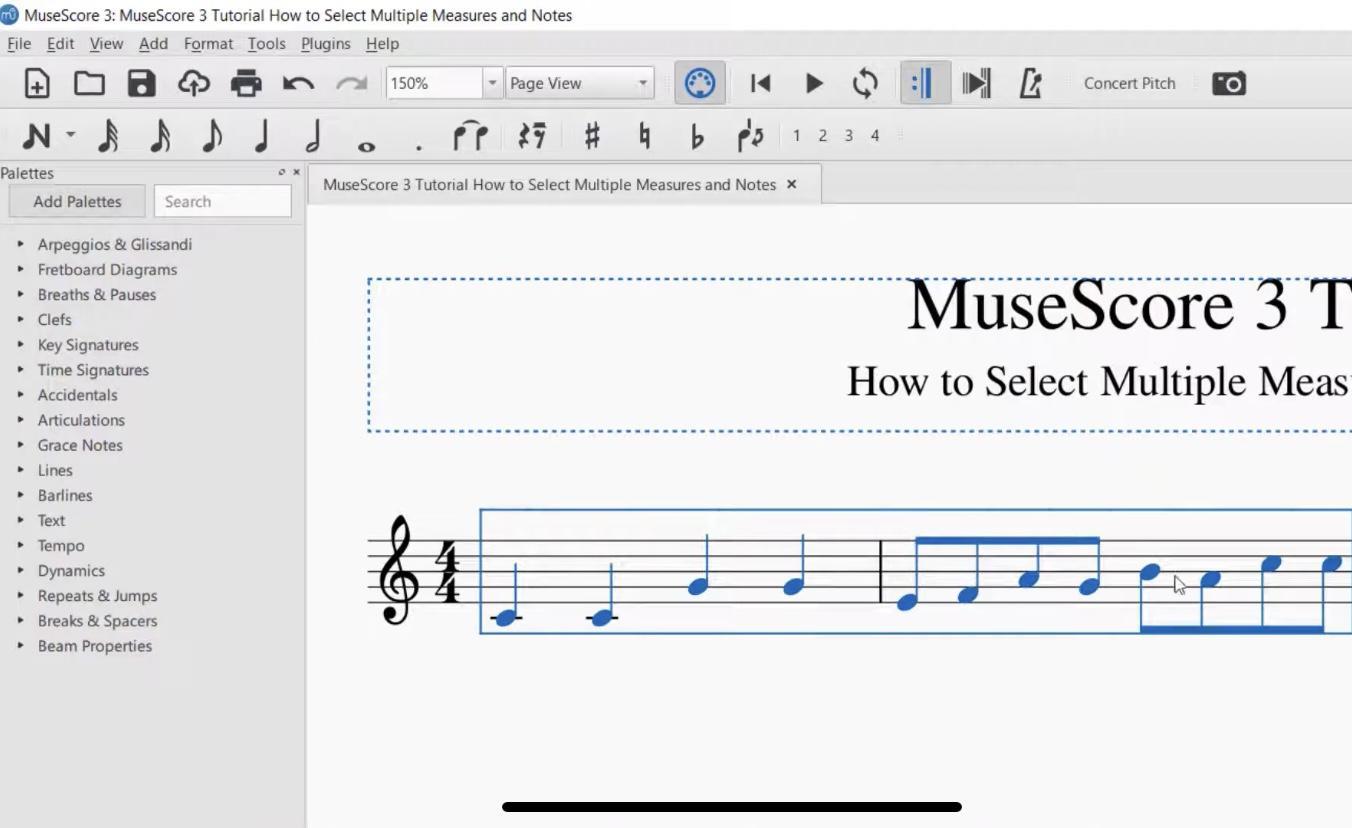Create a new score with toolbar icon

point(37,83)
